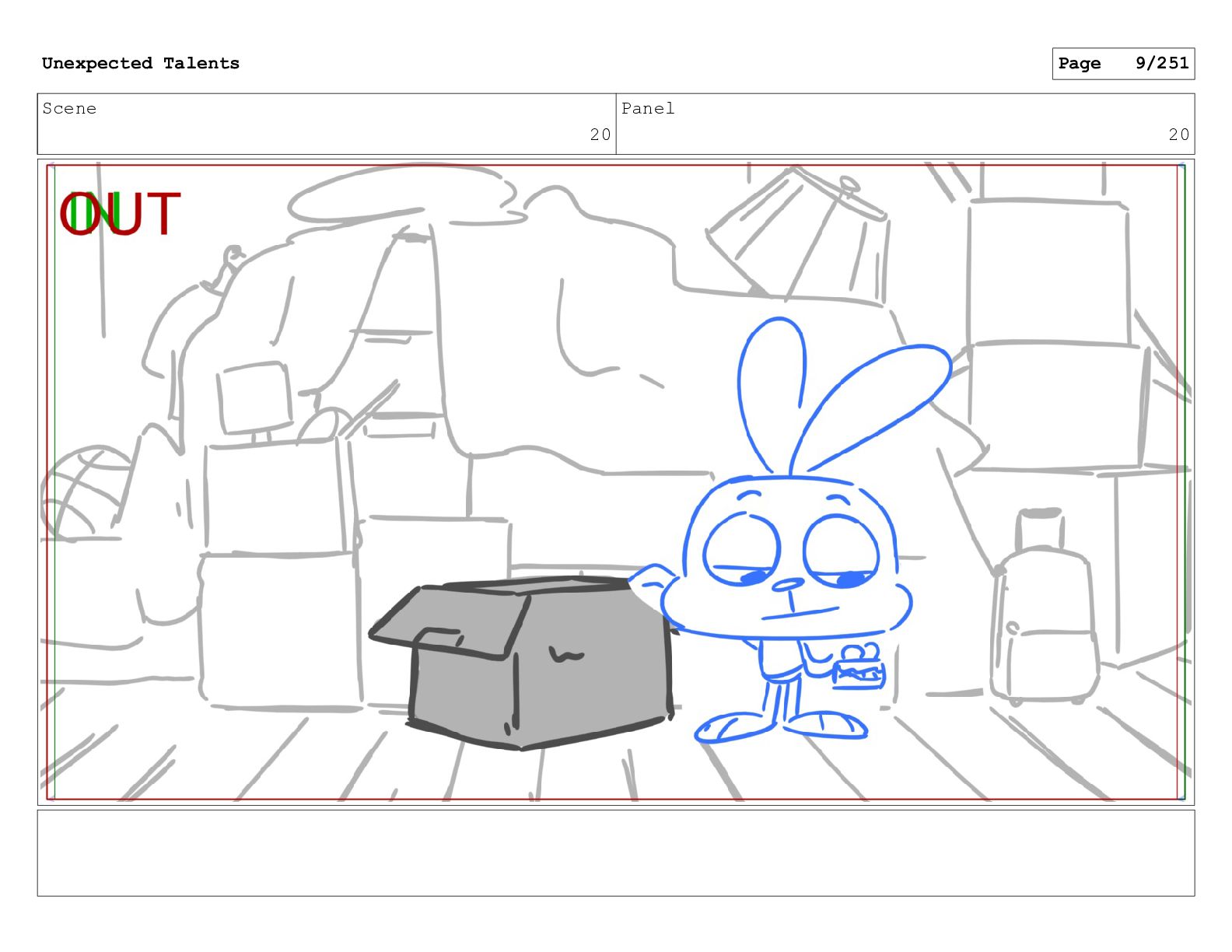
Task: Click the 'Scene' label in header
Action: (x=69, y=109)
